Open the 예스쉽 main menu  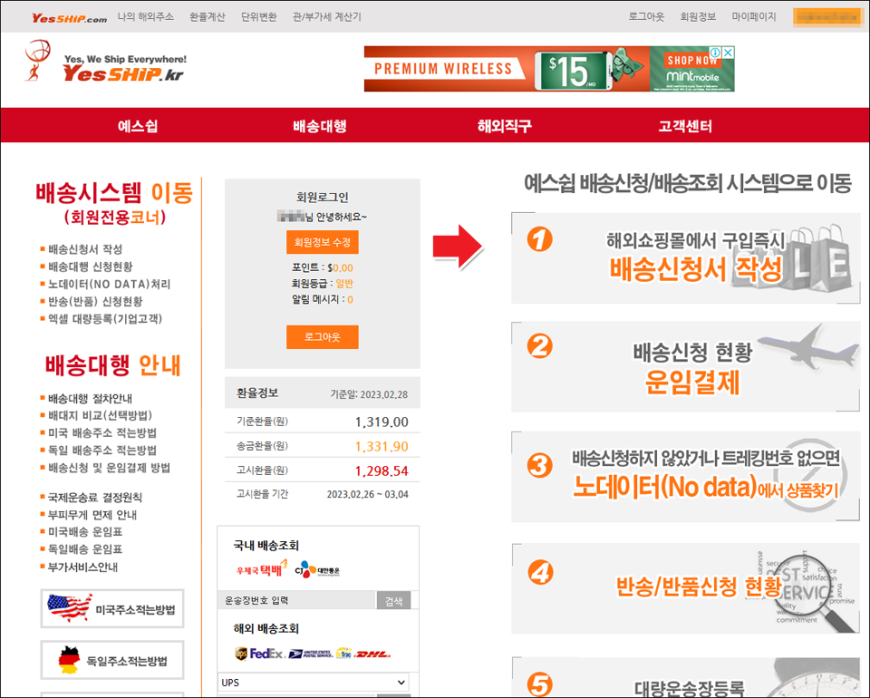138,126
